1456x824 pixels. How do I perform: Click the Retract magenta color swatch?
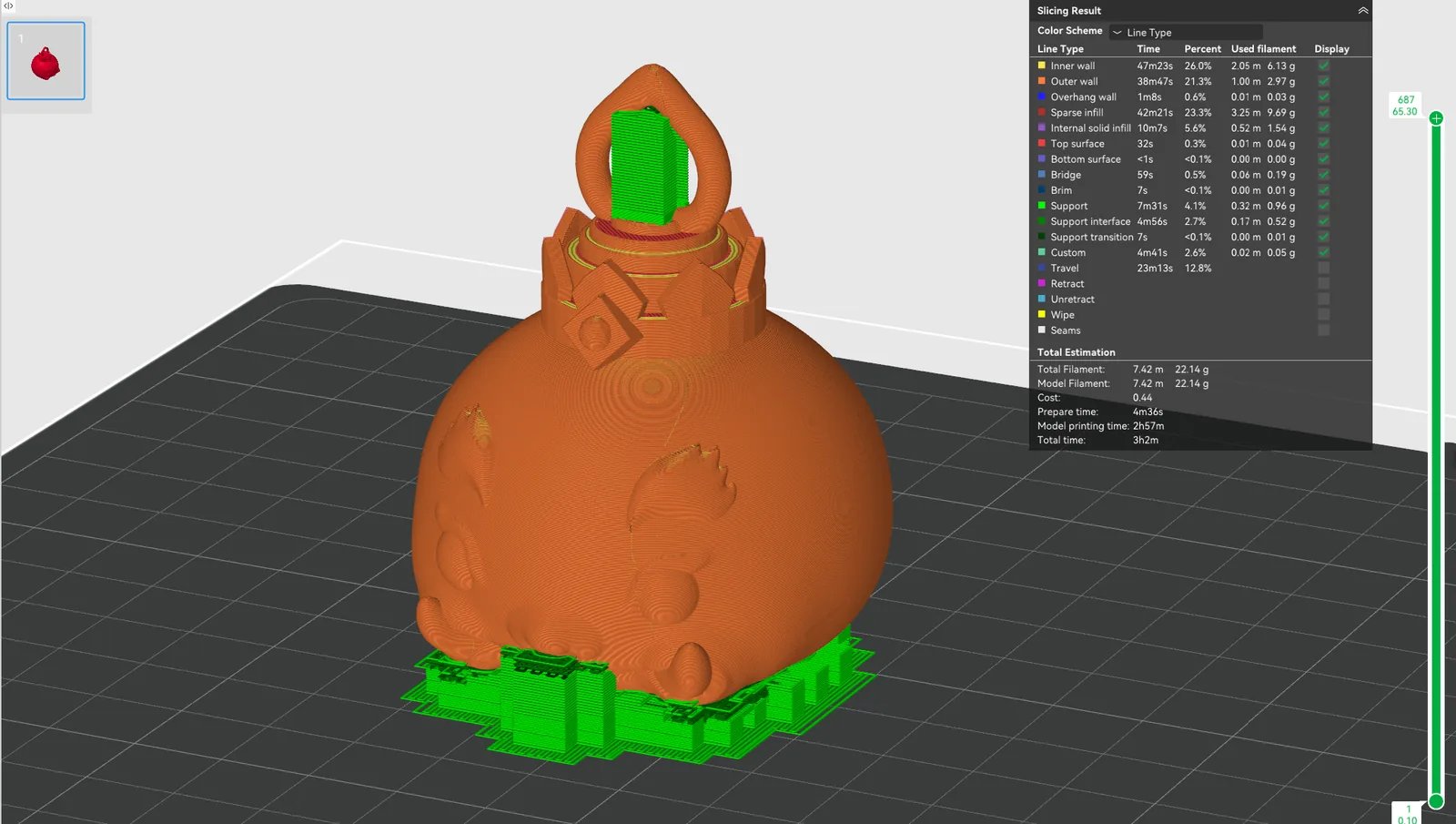click(x=1042, y=283)
